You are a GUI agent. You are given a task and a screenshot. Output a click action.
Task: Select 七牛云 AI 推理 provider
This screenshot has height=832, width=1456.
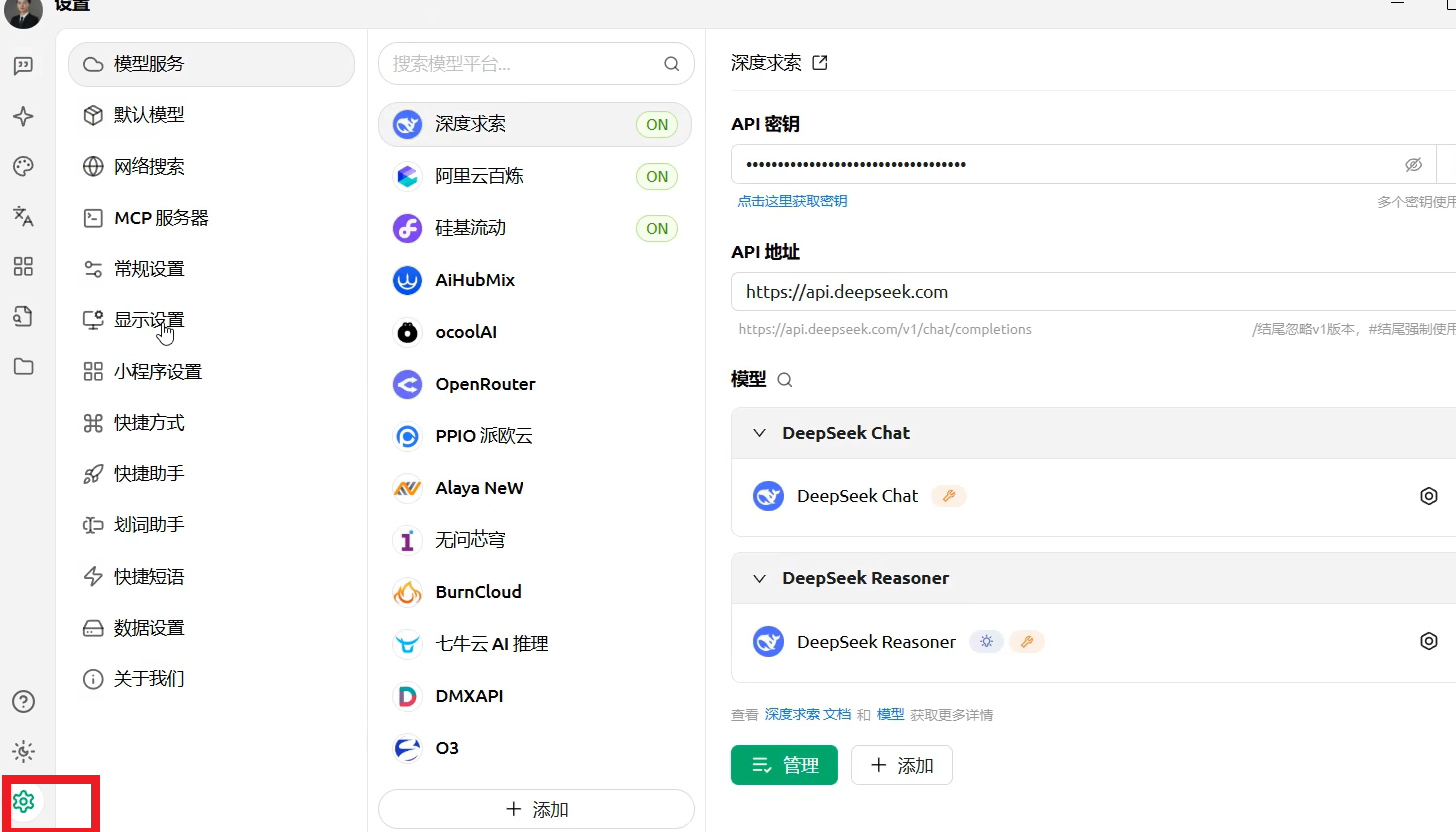coord(535,645)
